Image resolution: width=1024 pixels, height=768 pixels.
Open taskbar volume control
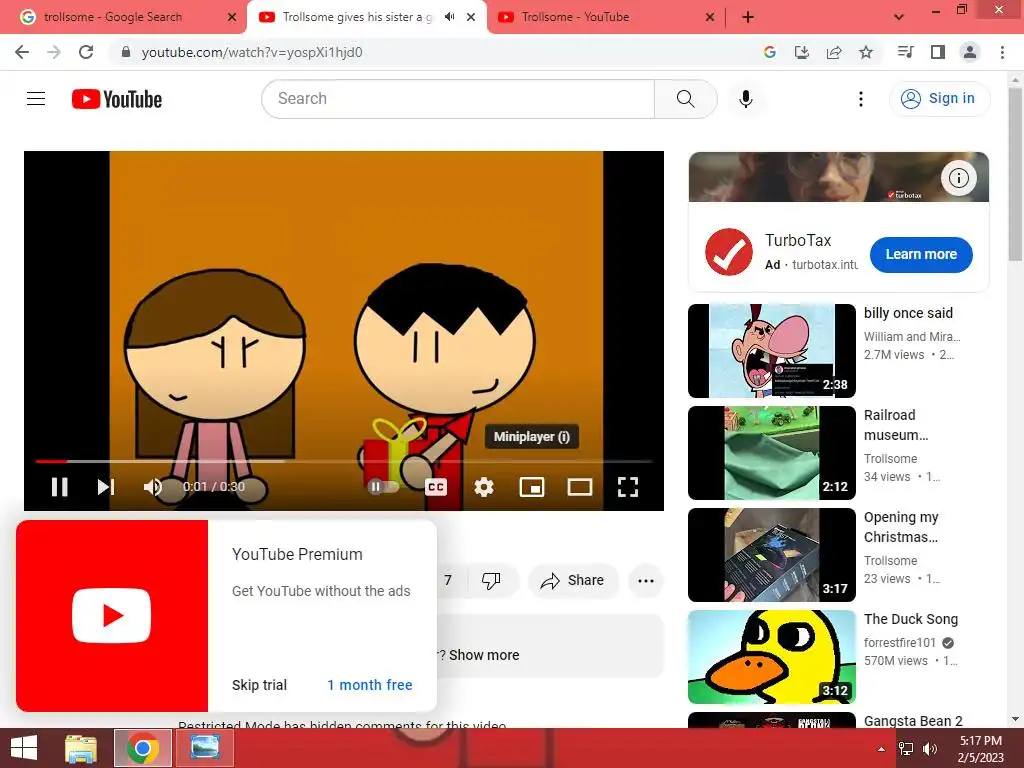click(x=930, y=748)
